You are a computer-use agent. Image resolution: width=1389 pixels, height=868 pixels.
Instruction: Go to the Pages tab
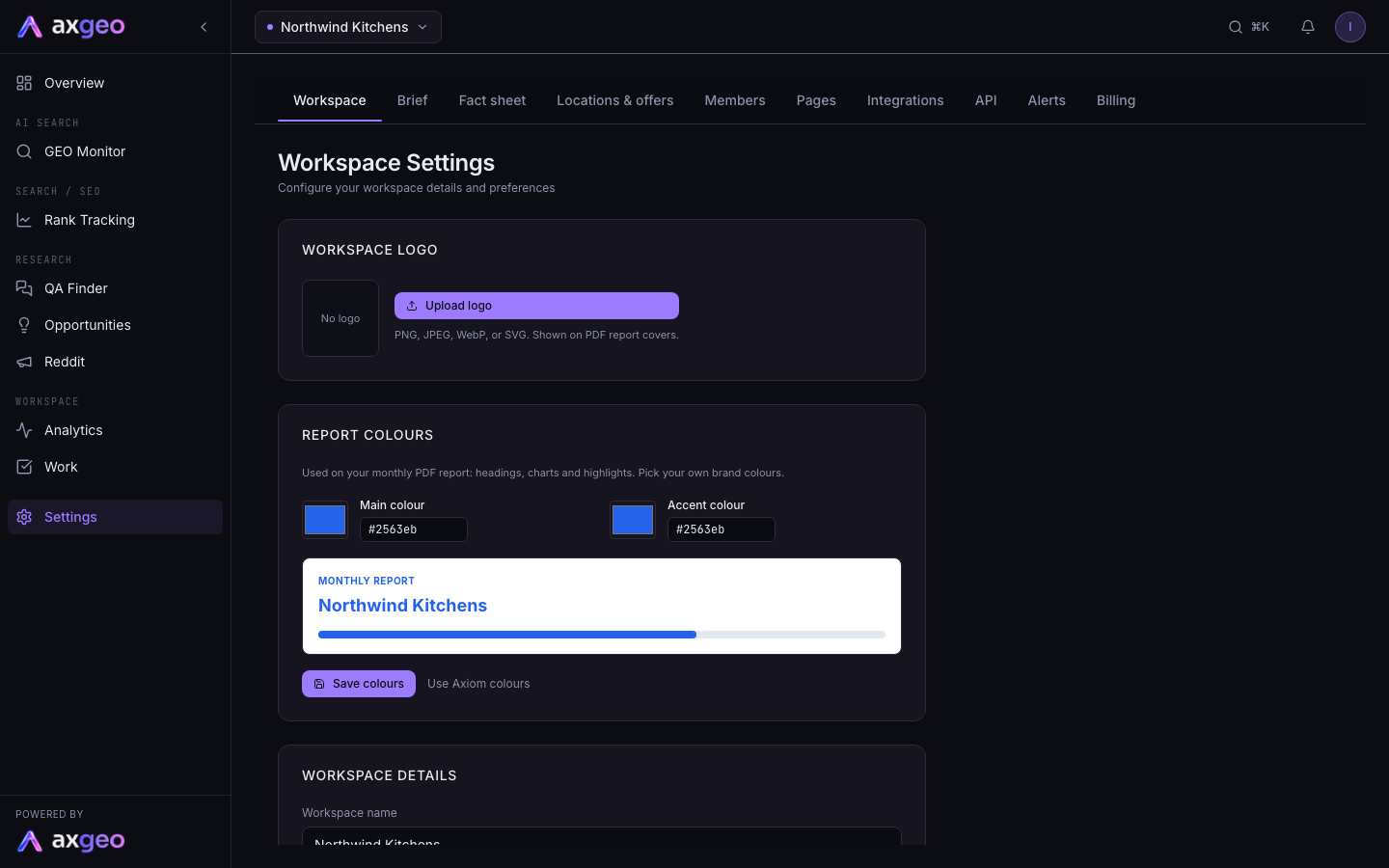[816, 100]
